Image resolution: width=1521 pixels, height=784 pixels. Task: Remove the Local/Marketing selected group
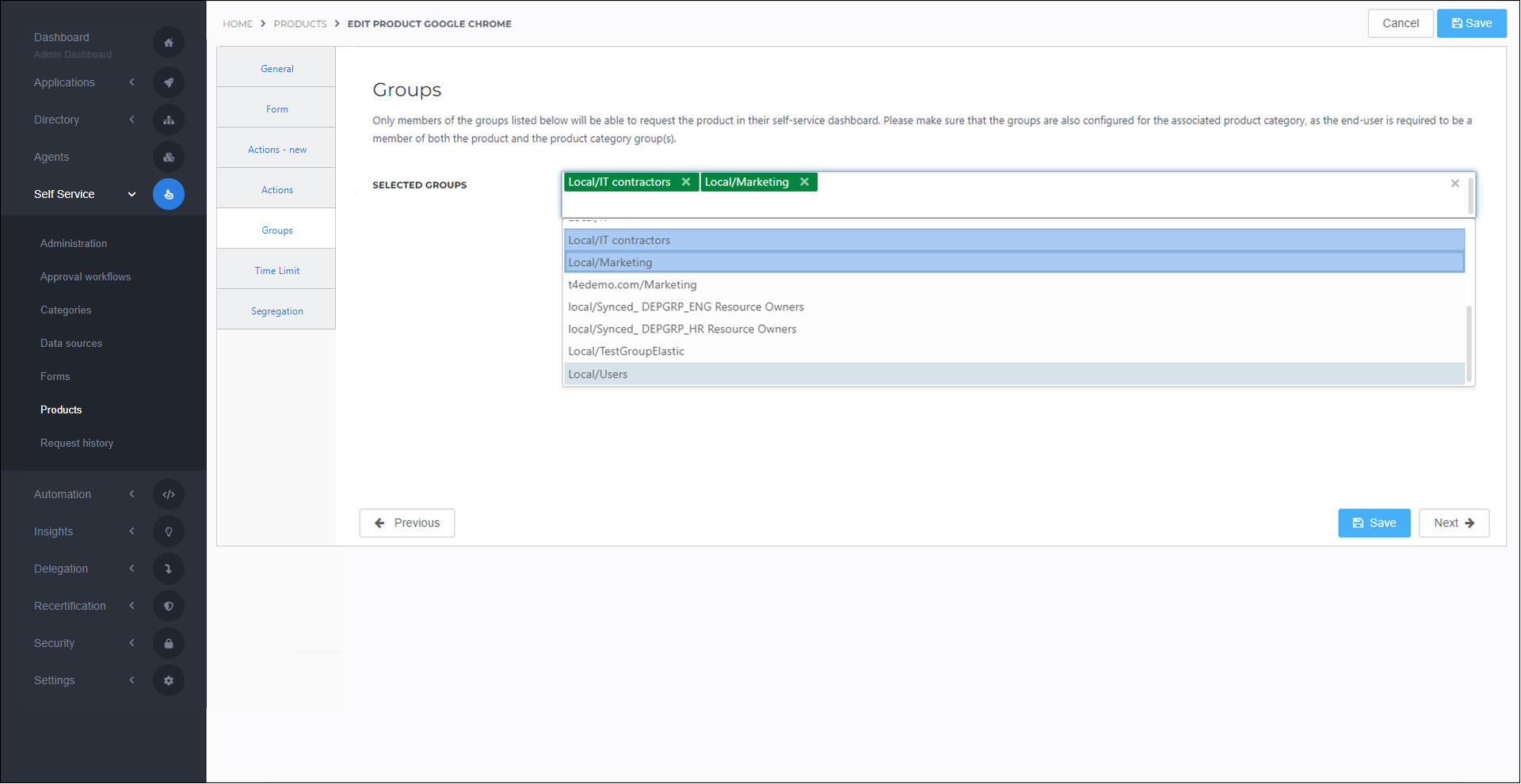pos(805,182)
